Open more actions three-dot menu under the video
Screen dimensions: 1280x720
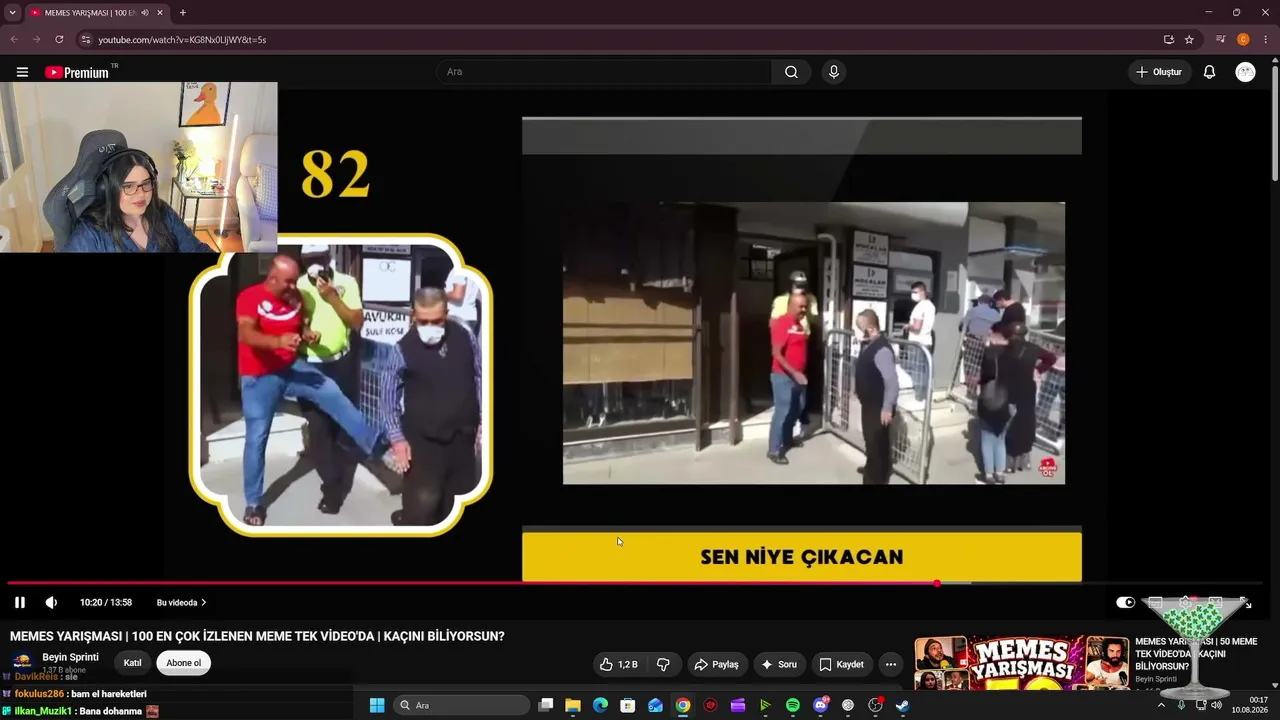pos(890,664)
